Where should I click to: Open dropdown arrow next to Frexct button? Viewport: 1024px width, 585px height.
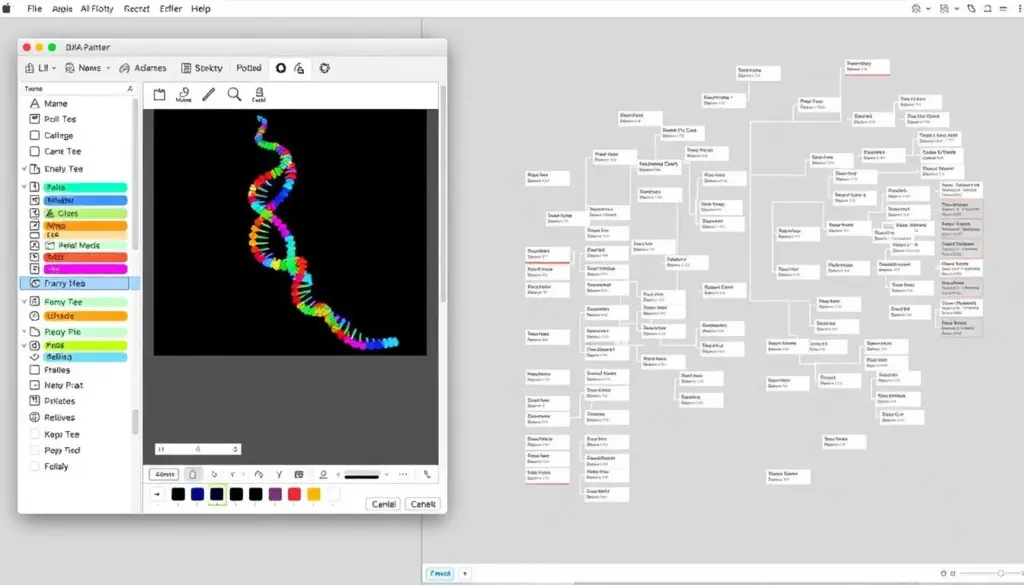(x=465, y=573)
